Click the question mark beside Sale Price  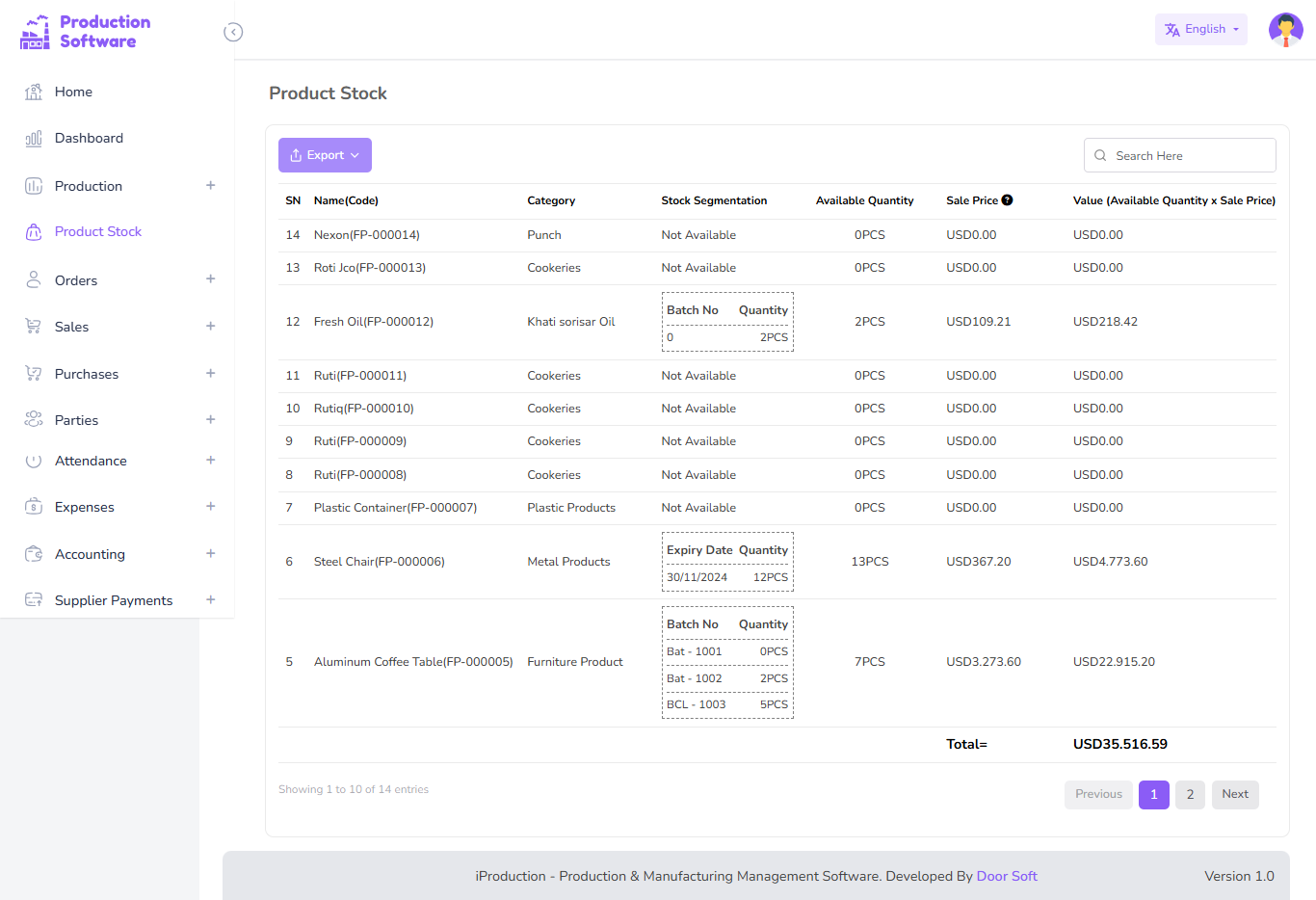click(1007, 199)
